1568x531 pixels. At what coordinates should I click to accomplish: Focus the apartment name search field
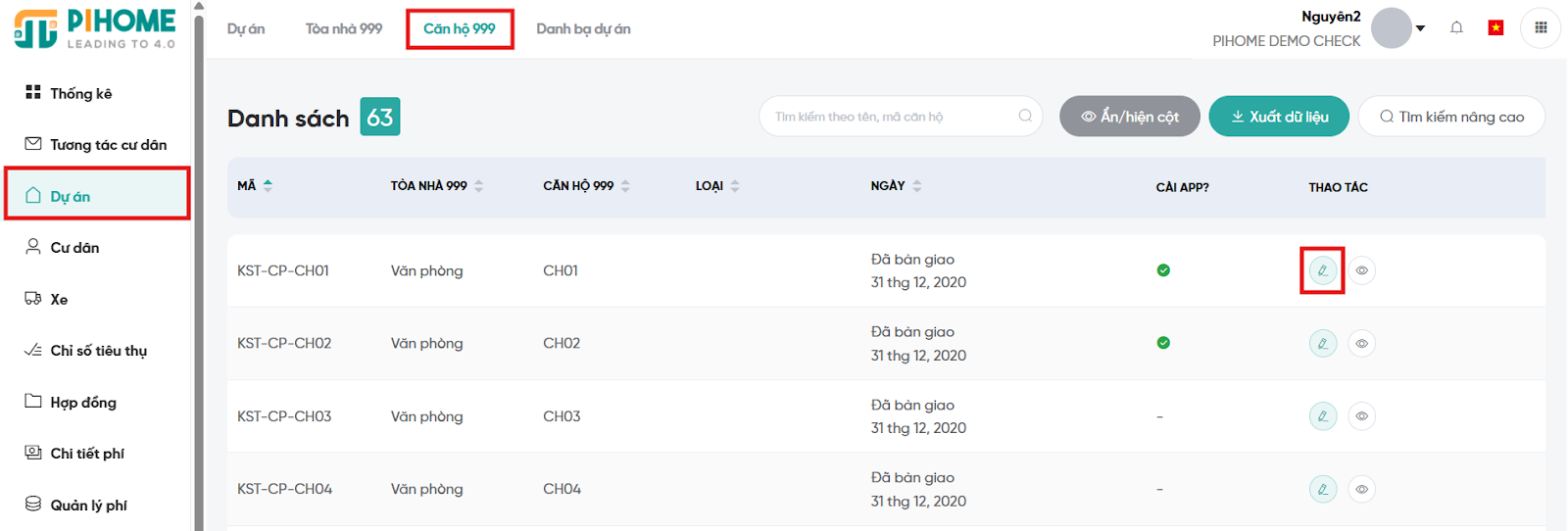coord(887,117)
